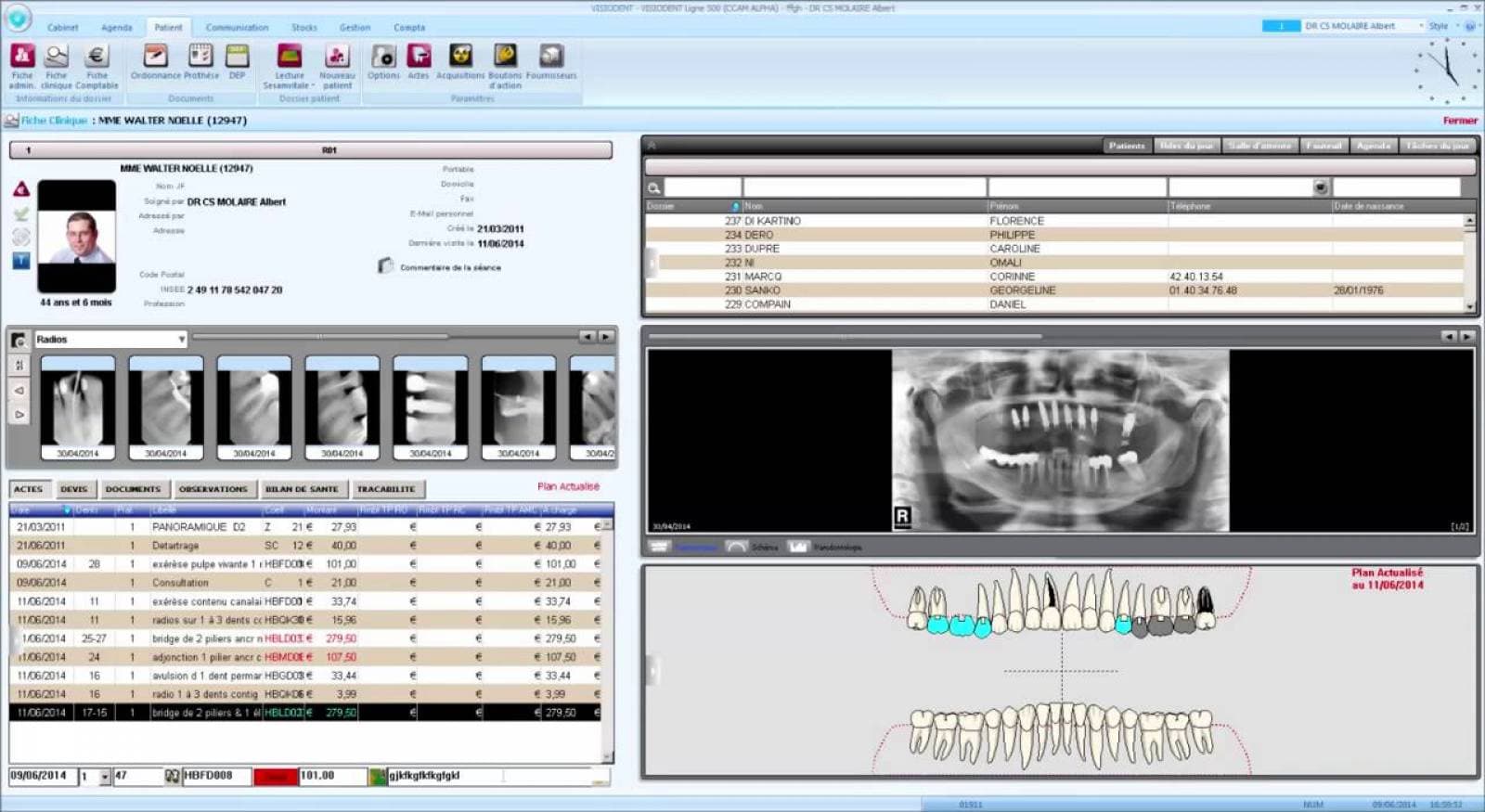Create a new Ordonnance document

155,58
